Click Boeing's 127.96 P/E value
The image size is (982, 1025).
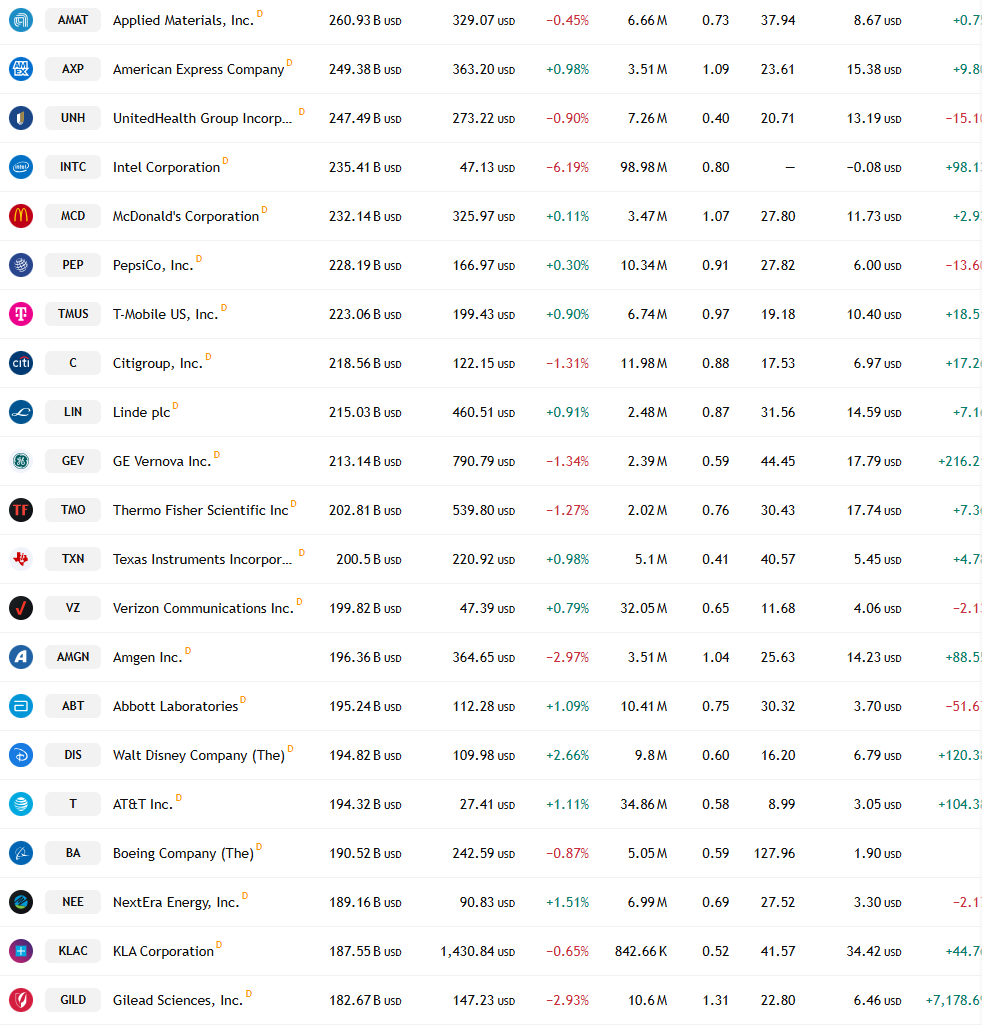coord(774,854)
